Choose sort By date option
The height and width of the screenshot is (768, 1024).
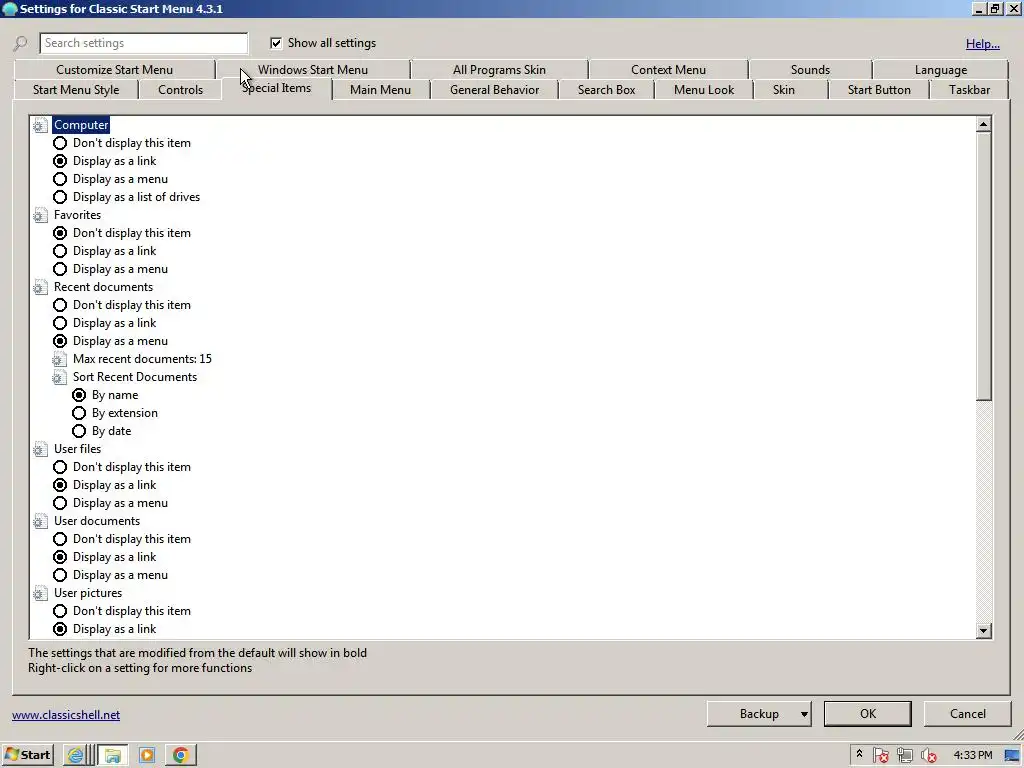(x=79, y=431)
